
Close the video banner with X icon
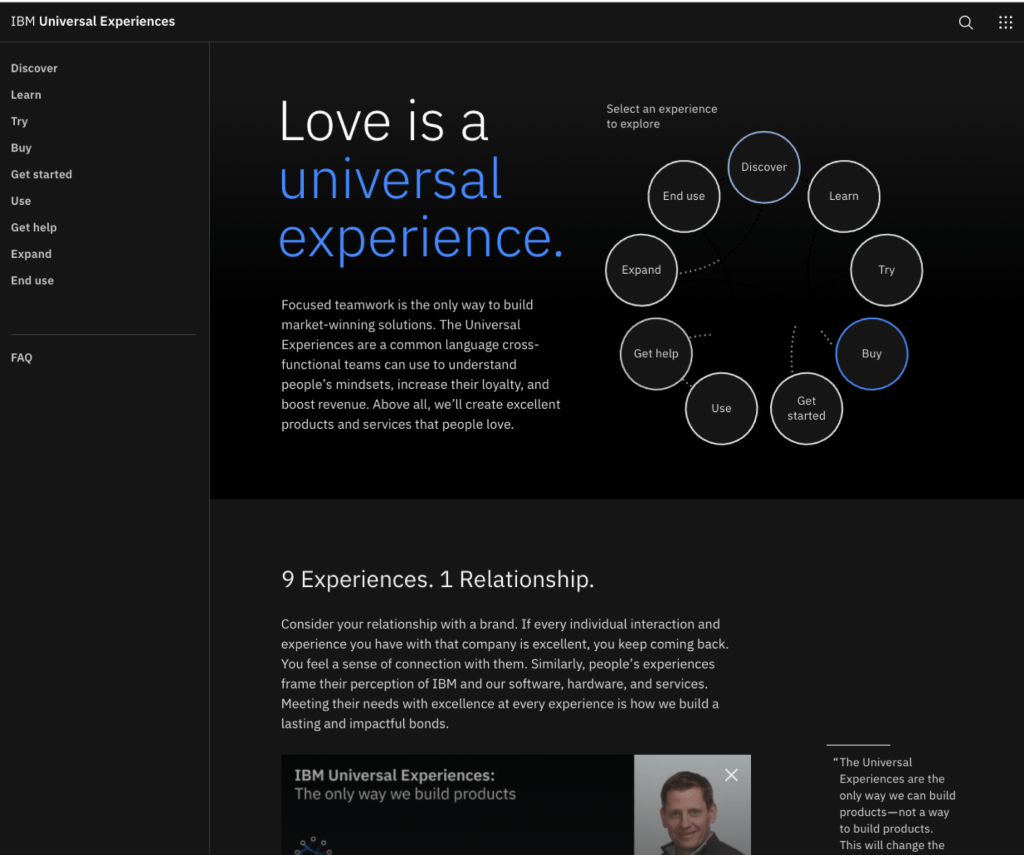click(x=731, y=775)
